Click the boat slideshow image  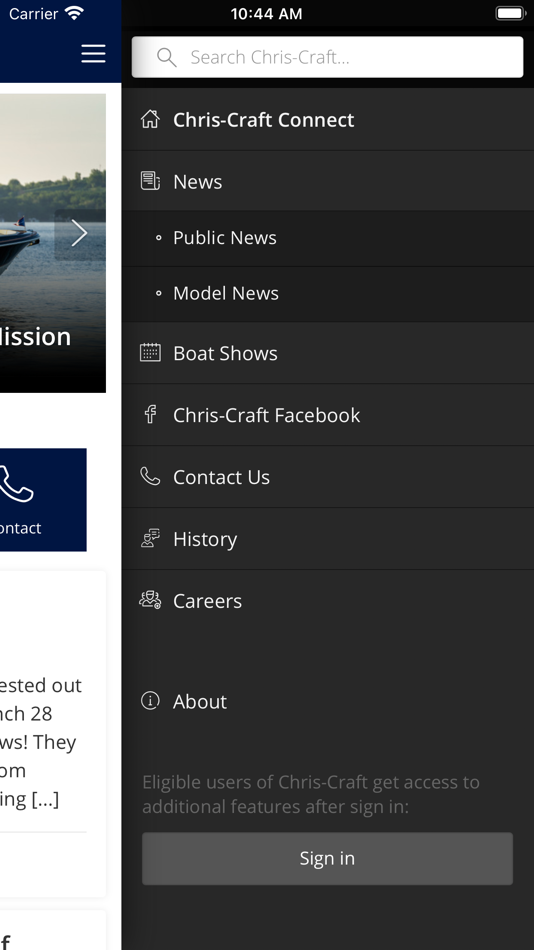tap(53, 243)
